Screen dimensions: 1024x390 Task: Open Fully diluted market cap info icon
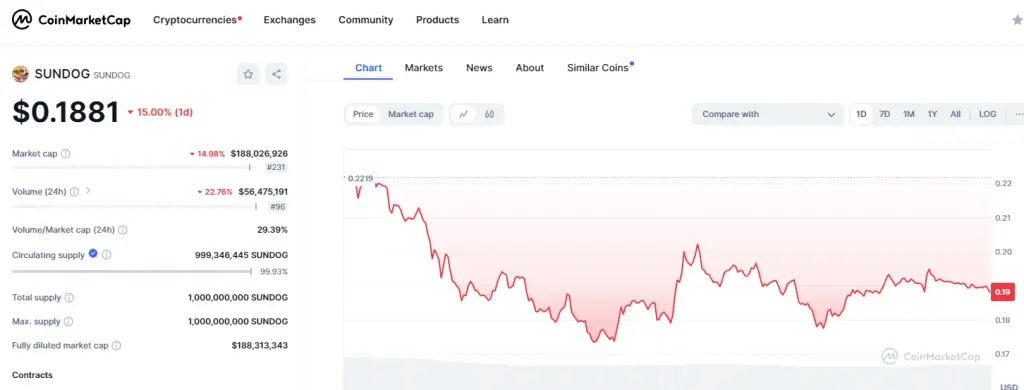pos(116,346)
